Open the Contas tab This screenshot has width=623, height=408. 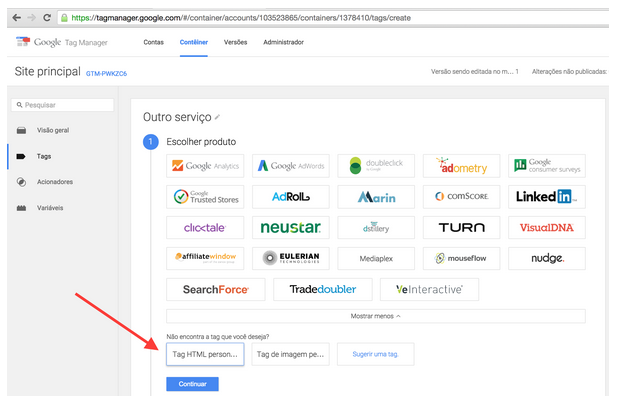[153, 42]
